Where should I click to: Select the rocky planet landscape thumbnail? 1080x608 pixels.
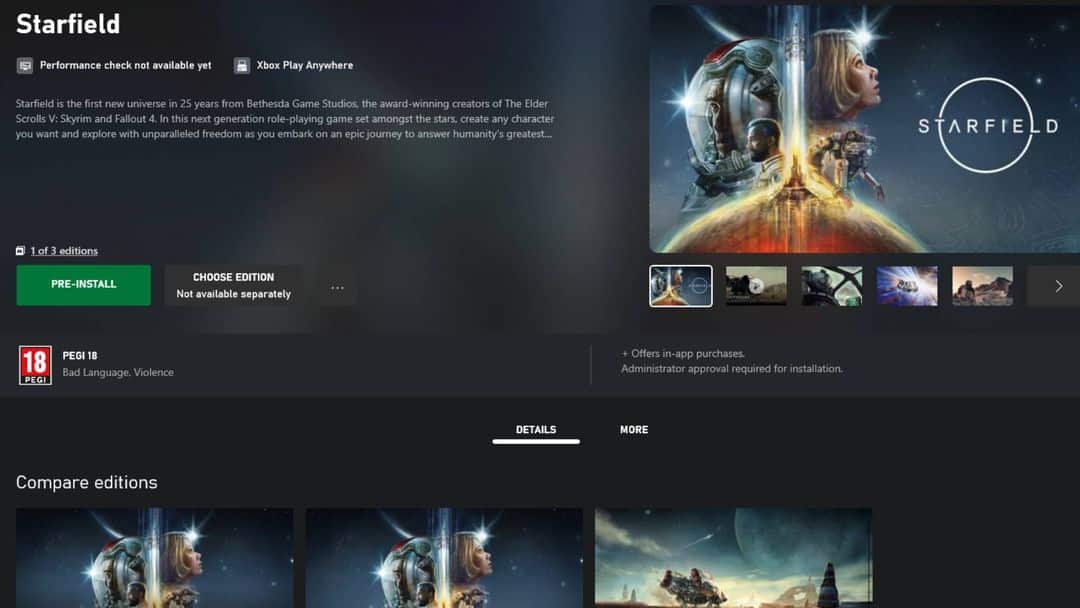pyautogui.click(x=983, y=286)
